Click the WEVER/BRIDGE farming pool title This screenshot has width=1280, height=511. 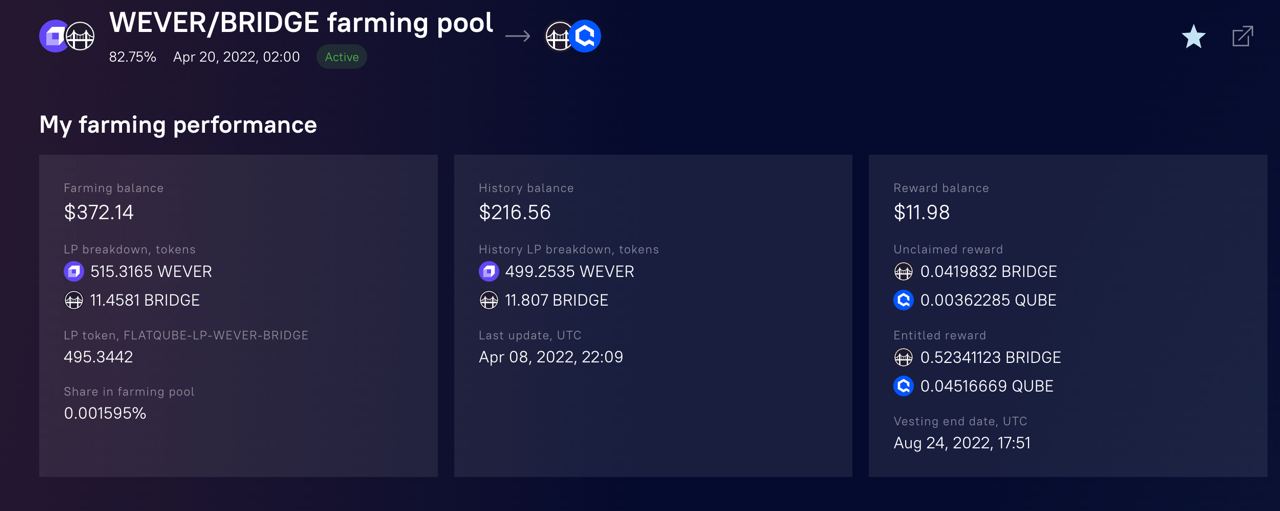click(300, 22)
